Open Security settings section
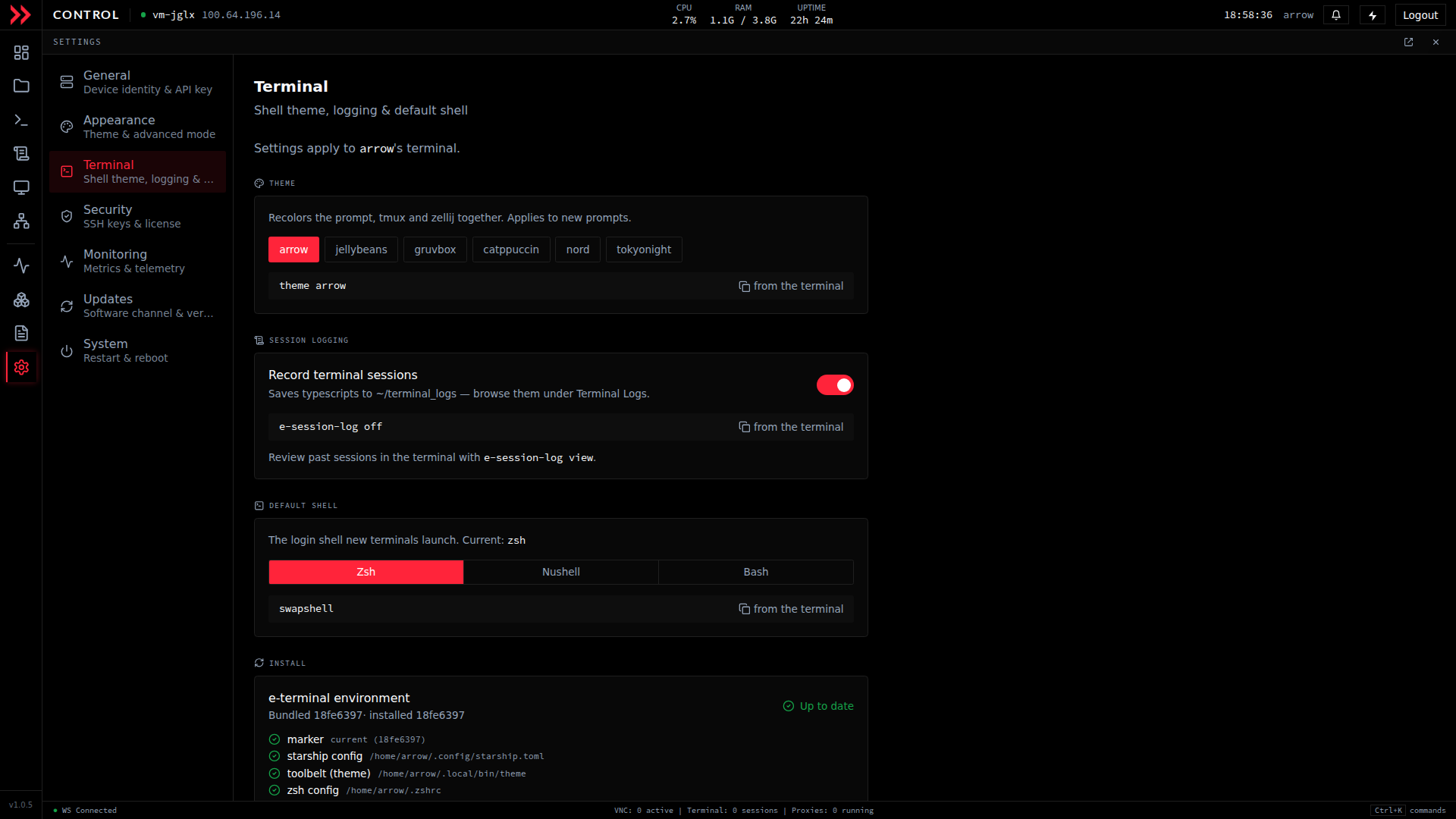 point(138,216)
